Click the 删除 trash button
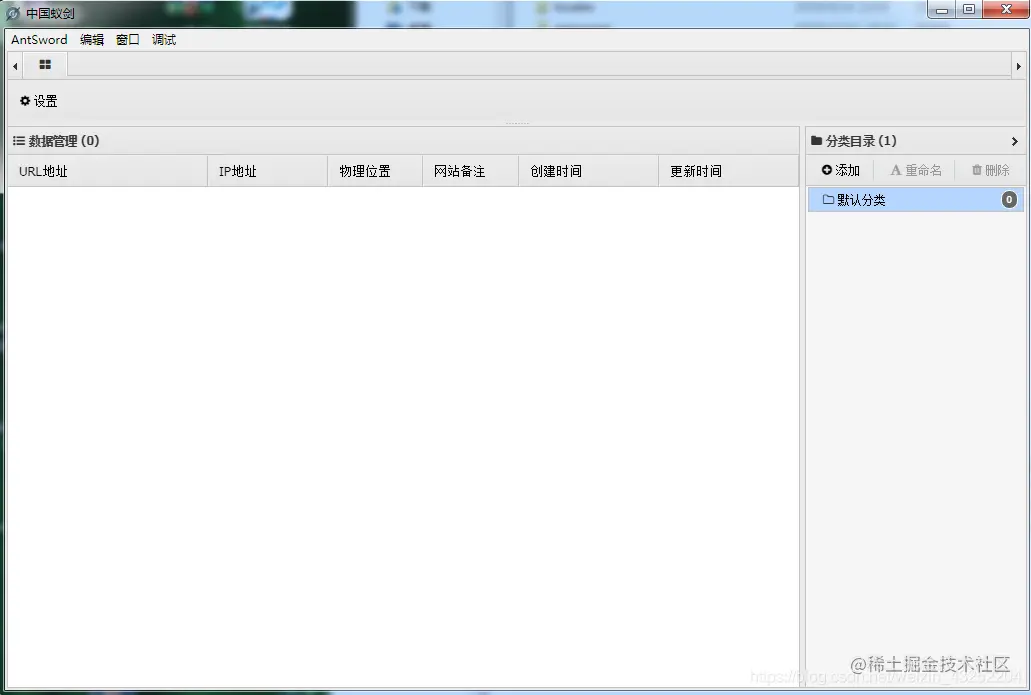Screen dimensions: 1031x695 991,170
